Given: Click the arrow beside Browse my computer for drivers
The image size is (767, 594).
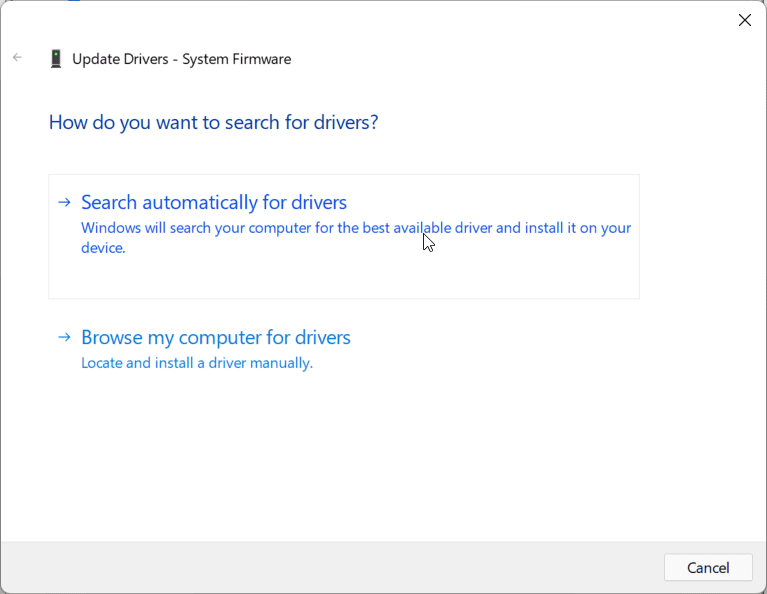Looking at the screenshot, I should pyautogui.click(x=64, y=337).
